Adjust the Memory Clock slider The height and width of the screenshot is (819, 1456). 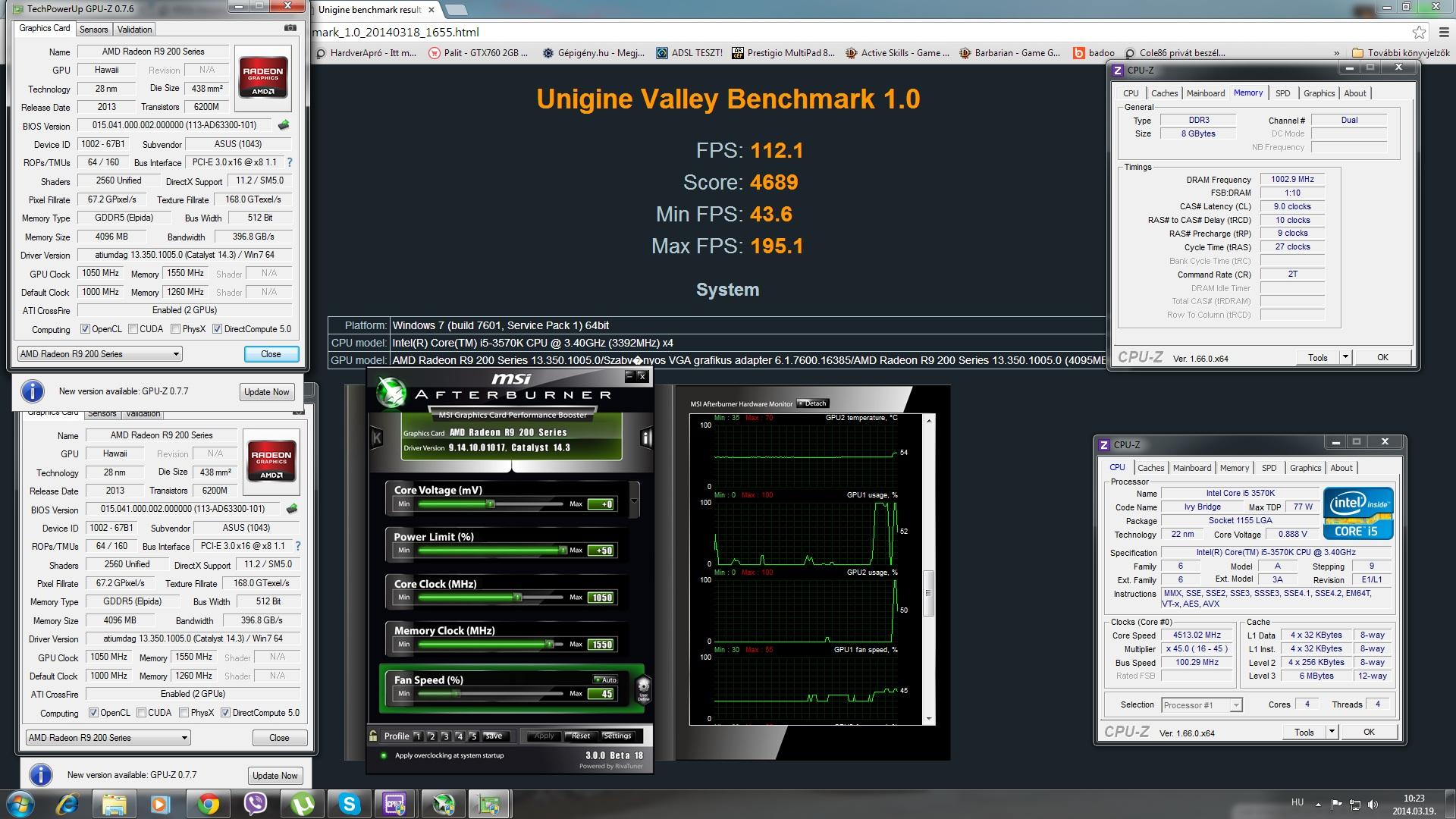point(490,644)
